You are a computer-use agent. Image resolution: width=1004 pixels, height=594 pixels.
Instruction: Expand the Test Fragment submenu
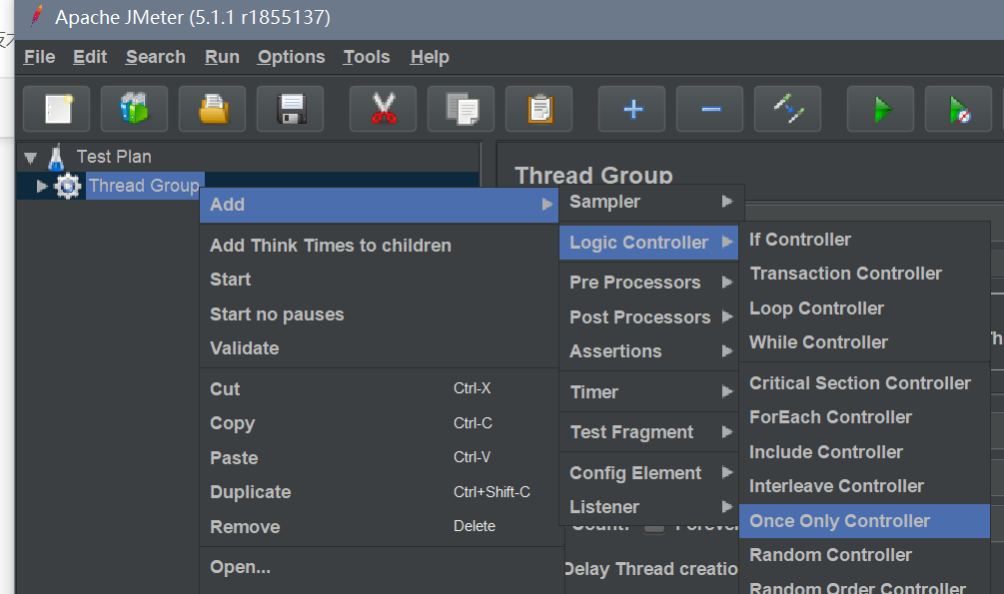(x=649, y=432)
